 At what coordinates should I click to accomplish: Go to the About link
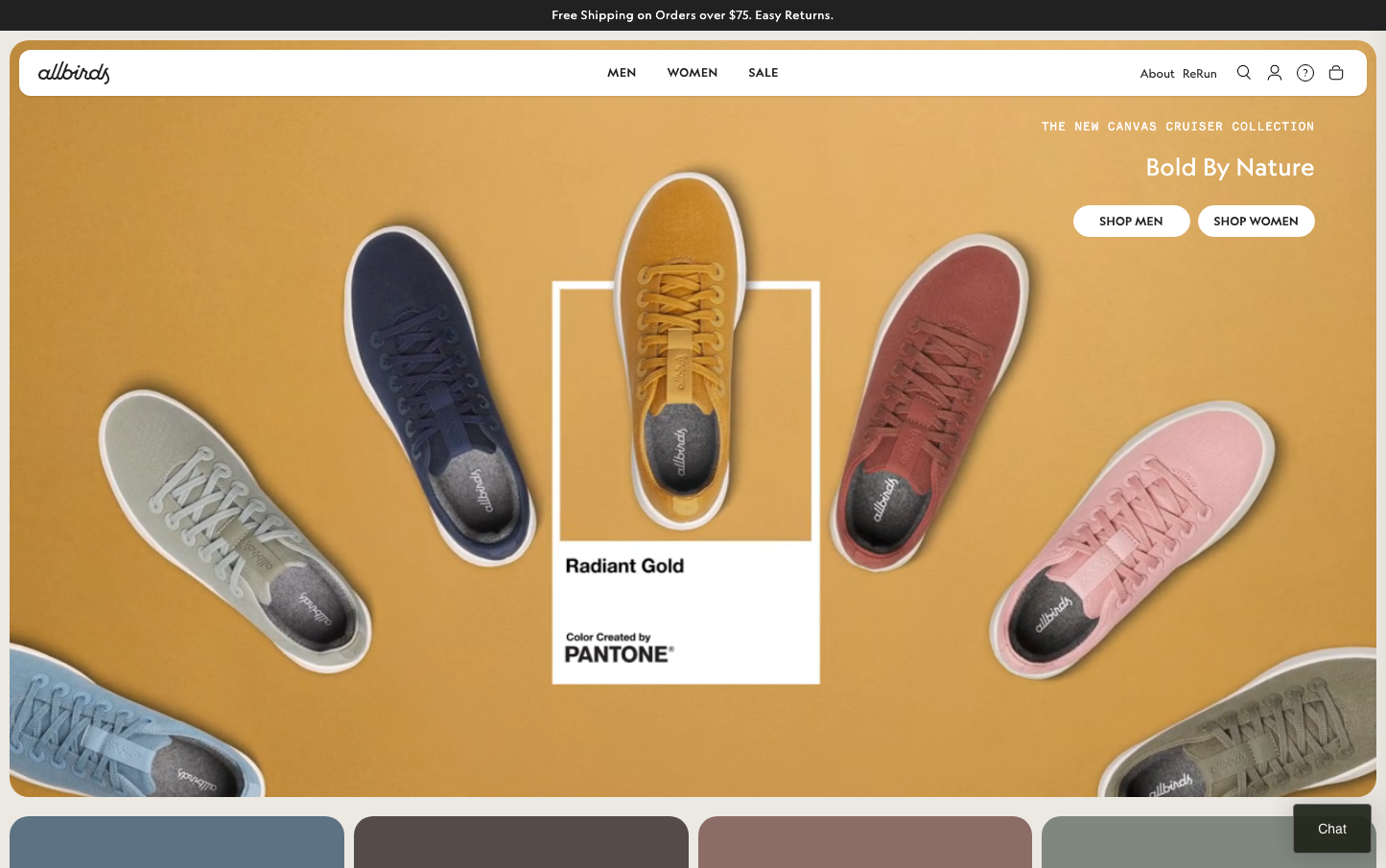[x=1157, y=74]
